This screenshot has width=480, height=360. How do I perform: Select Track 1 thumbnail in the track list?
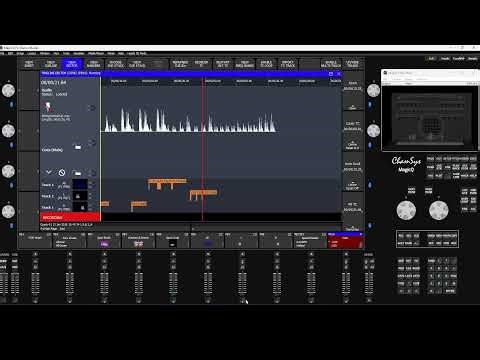tap(80, 184)
